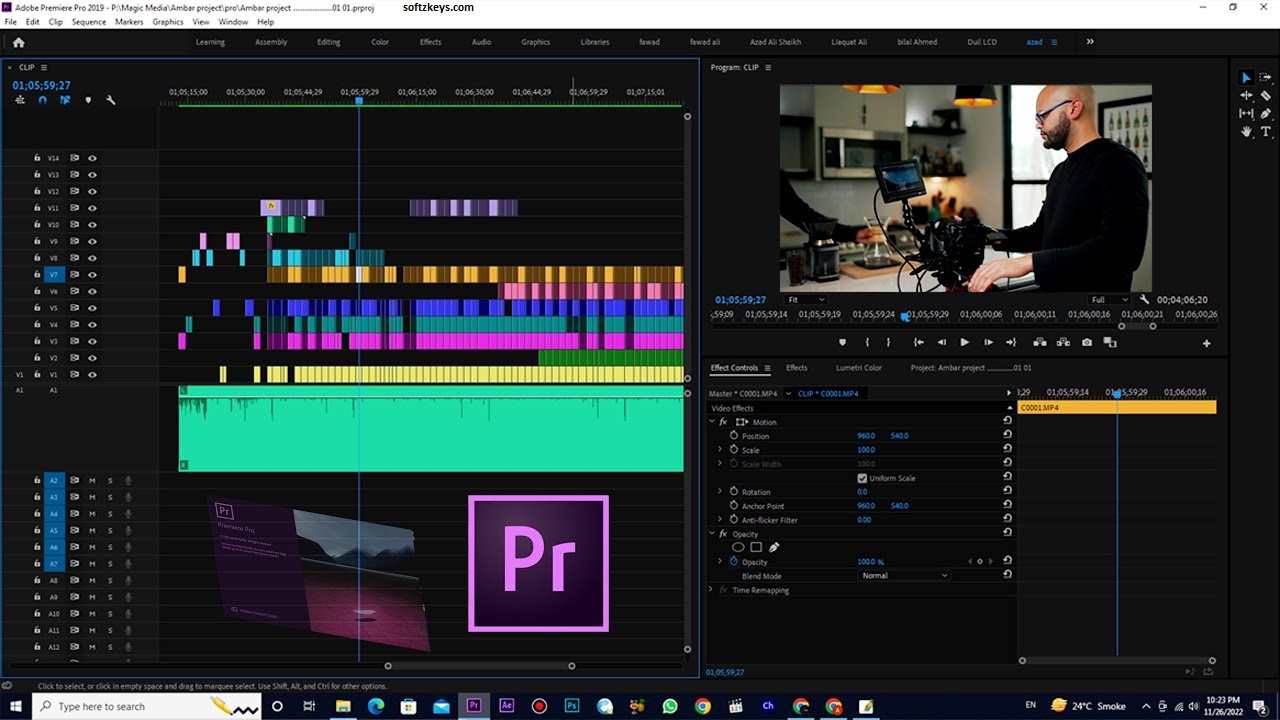Image resolution: width=1280 pixels, height=720 pixels.
Task: Uncheck Uniform Scale checkbox
Action: click(x=862, y=478)
